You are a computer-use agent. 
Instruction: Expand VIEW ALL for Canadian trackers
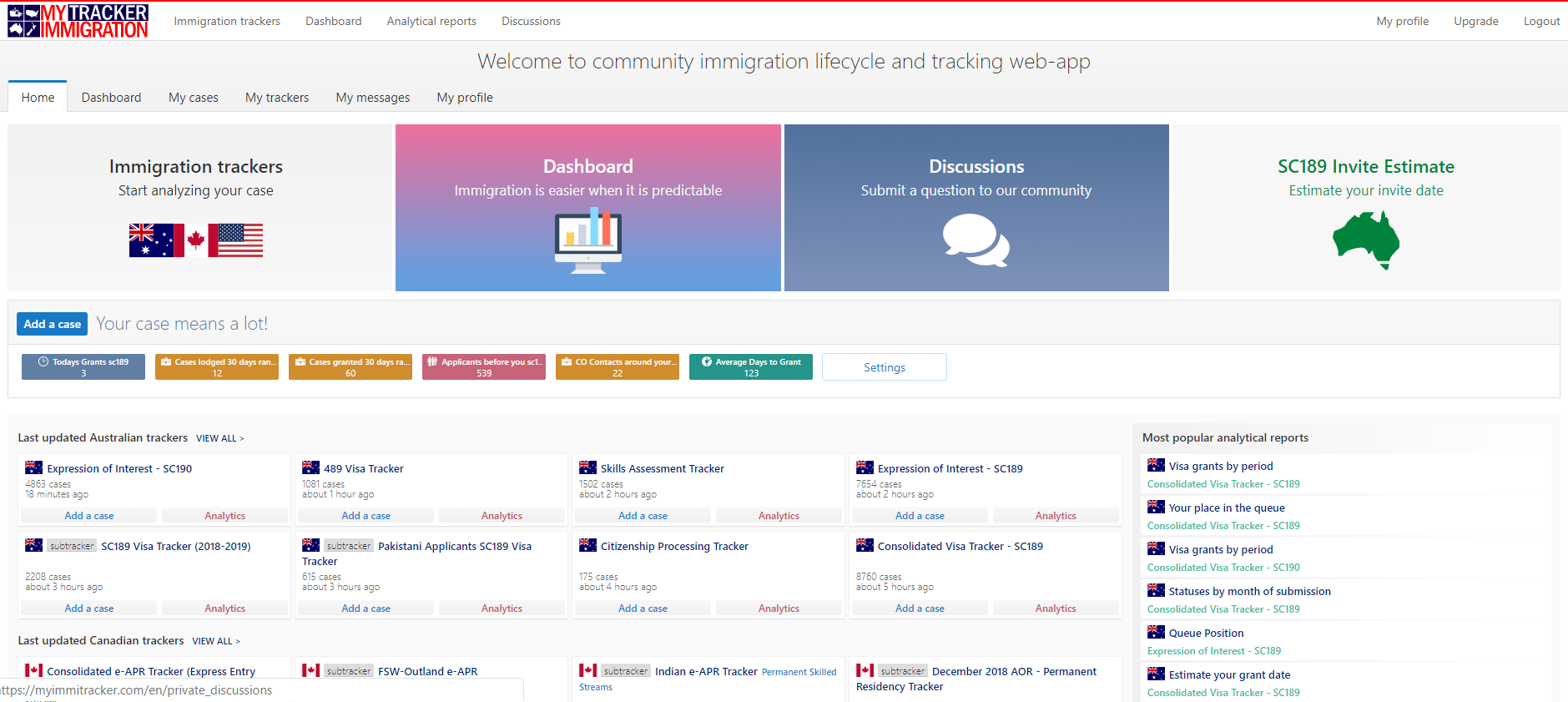(x=215, y=641)
